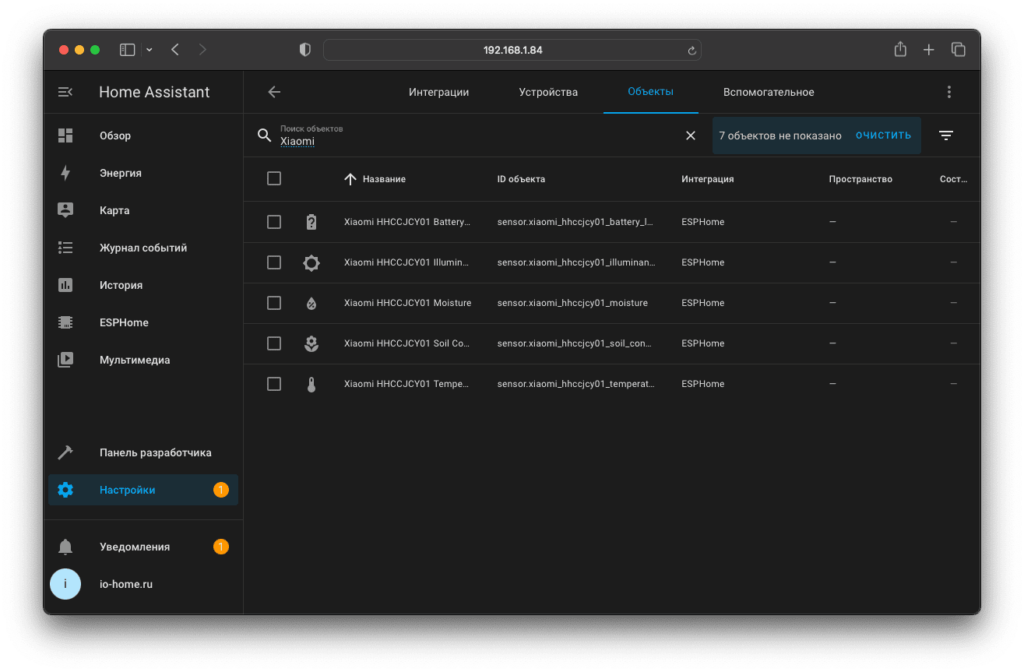Open the three-dot overflow menu
The image size is (1024, 672).
[x=949, y=92]
